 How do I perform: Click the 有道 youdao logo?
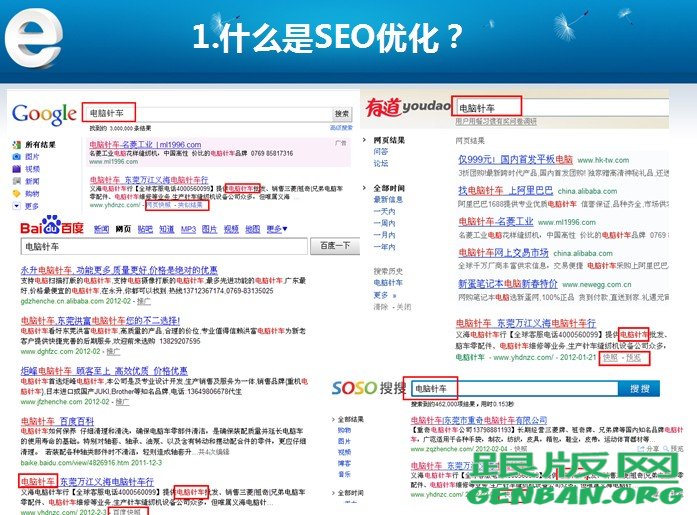(408, 107)
